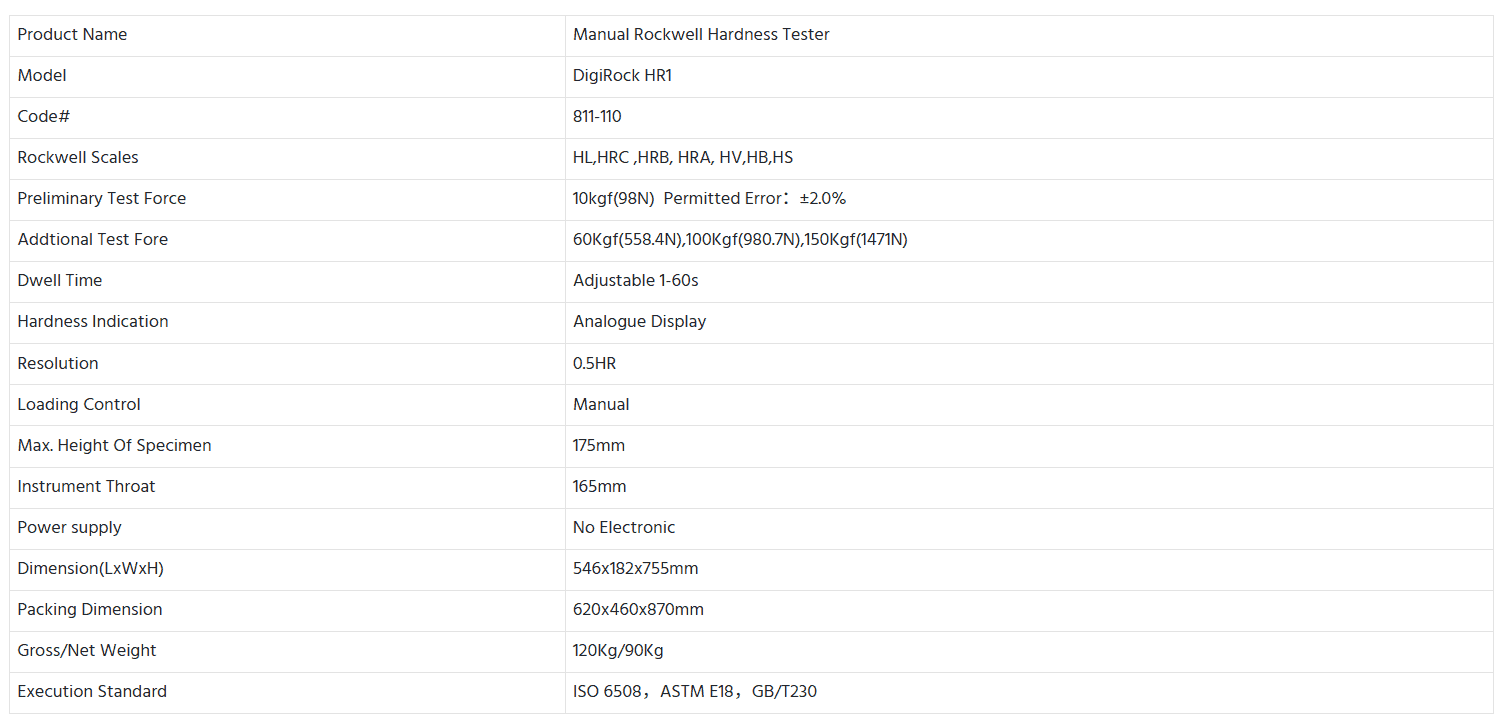The image size is (1501, 722).
Task: Click the Loading Control label
Action: pos(79,405)
